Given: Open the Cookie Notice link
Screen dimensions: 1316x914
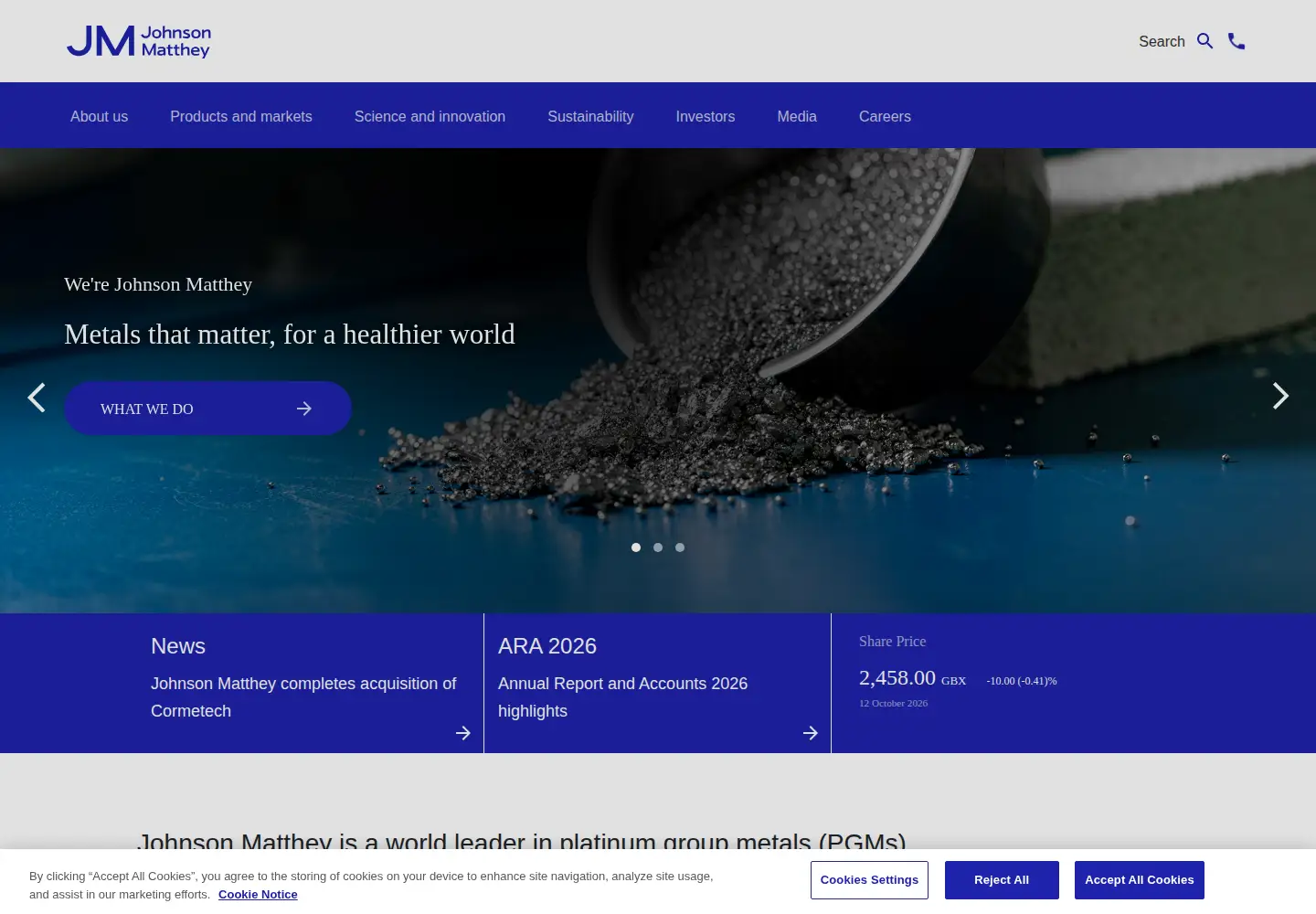Looking at the screenshot, I should [258, 895].
